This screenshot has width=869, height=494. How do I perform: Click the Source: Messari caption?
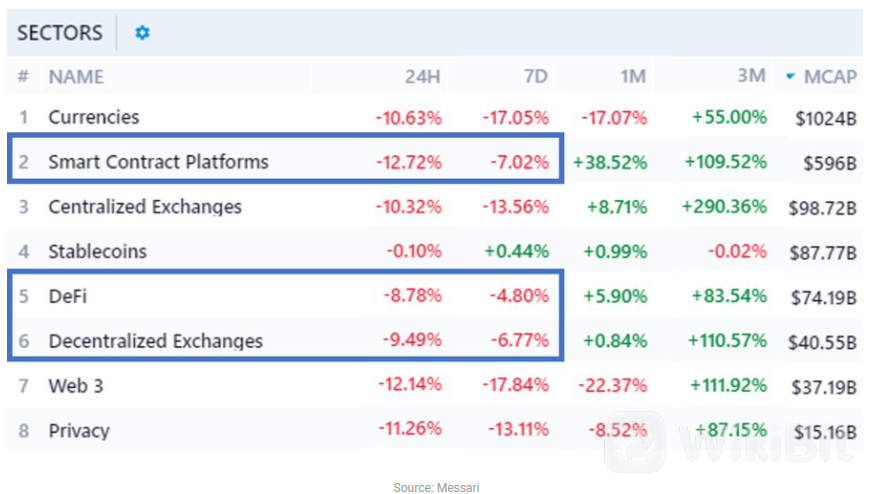[x=434, y=487]
